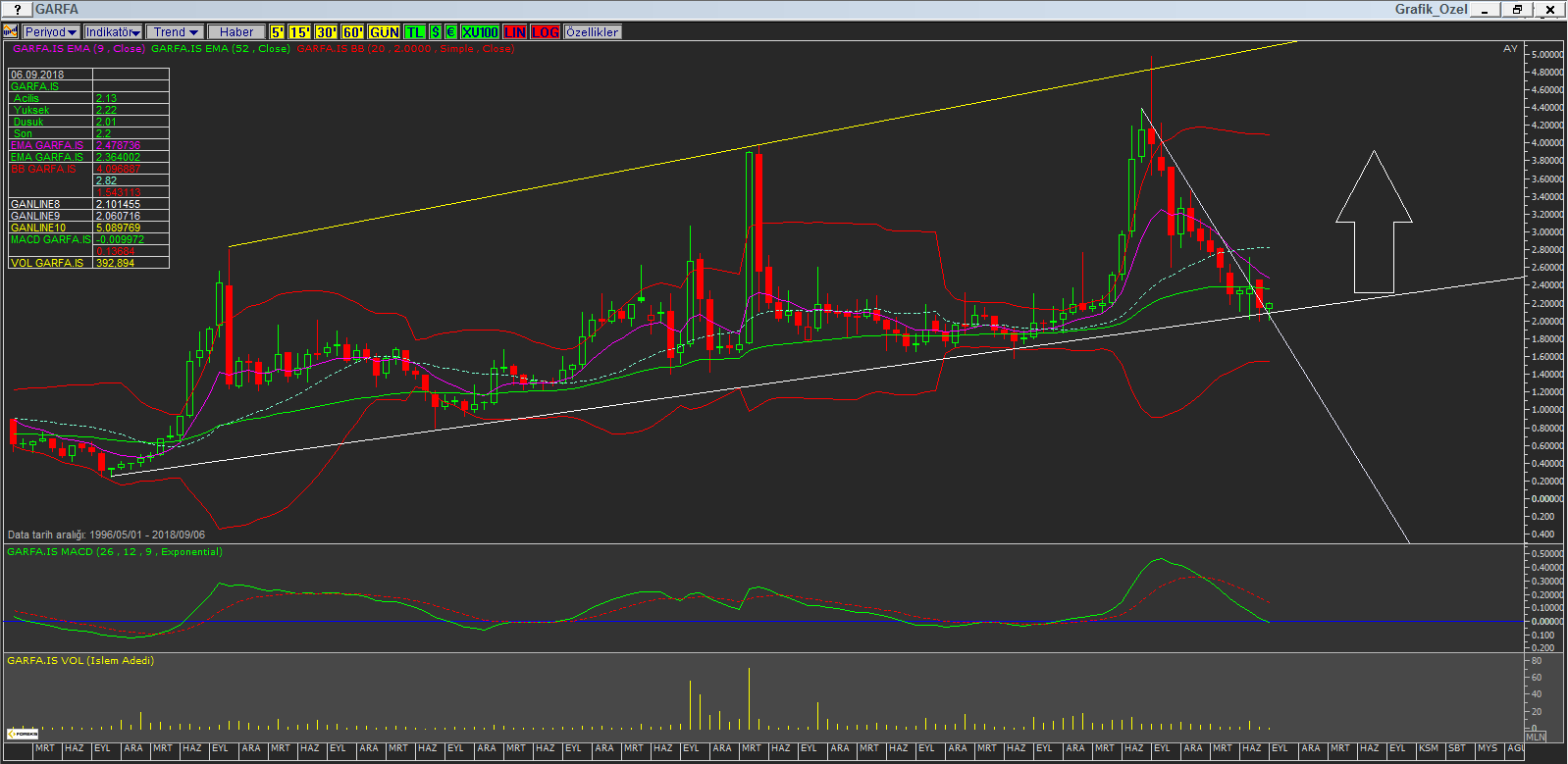
Task: Open the Periyod dropdown
Action: 51,32
